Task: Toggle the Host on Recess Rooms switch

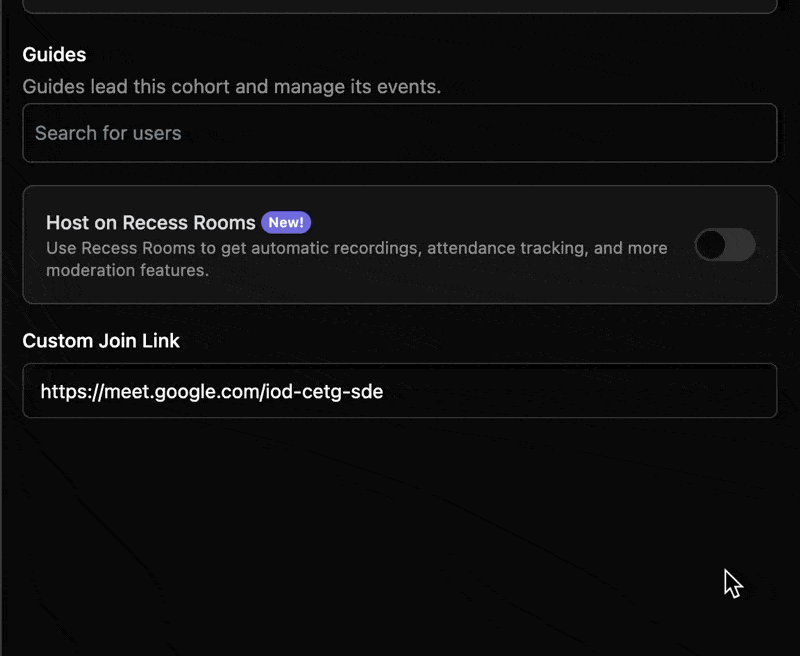Action: [725, 245]
